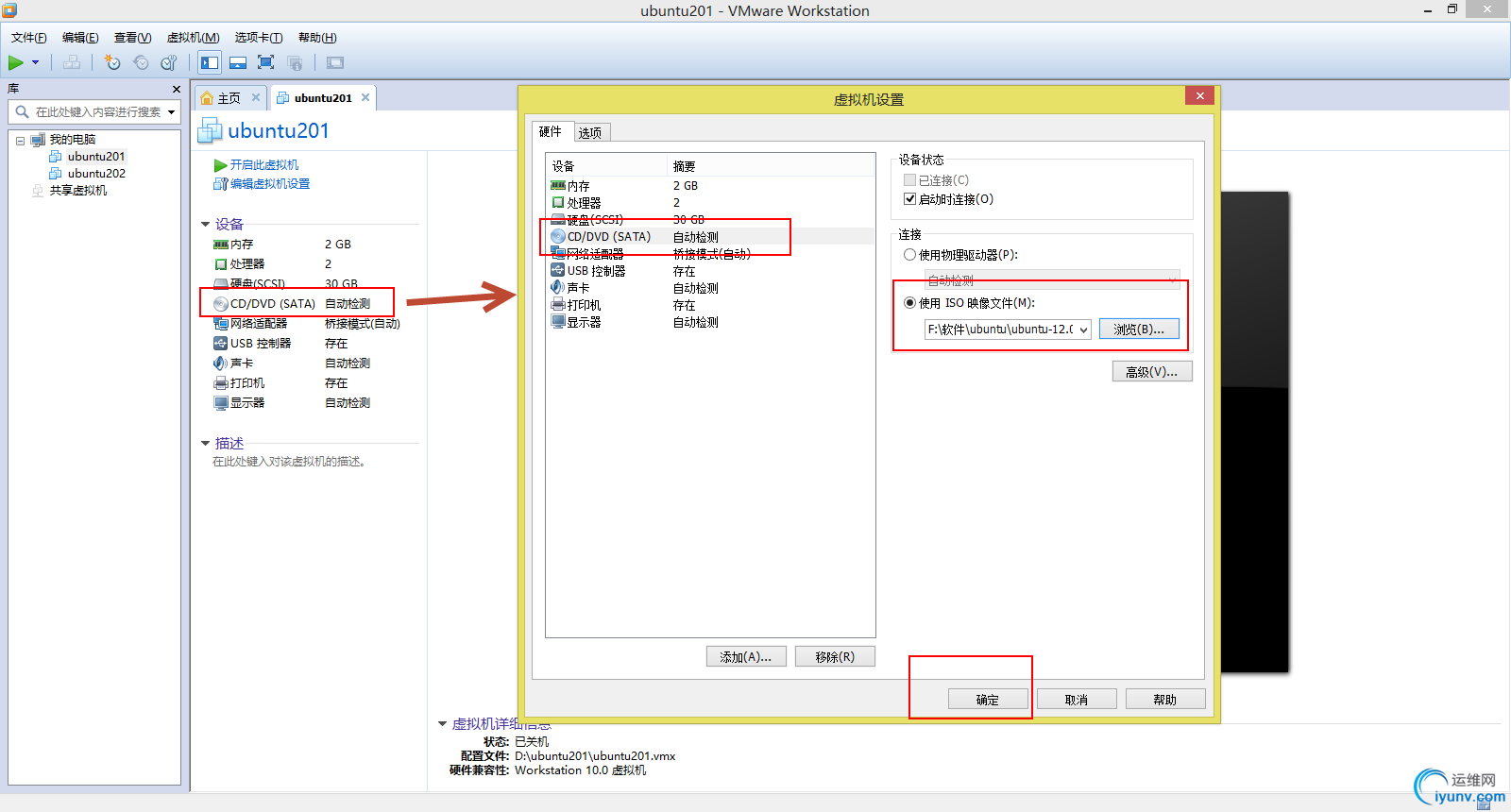The width and height of the screenshot is (1511, 812).
Task: Click the Unity mode toolbar icon
Action: coord(295,62)
